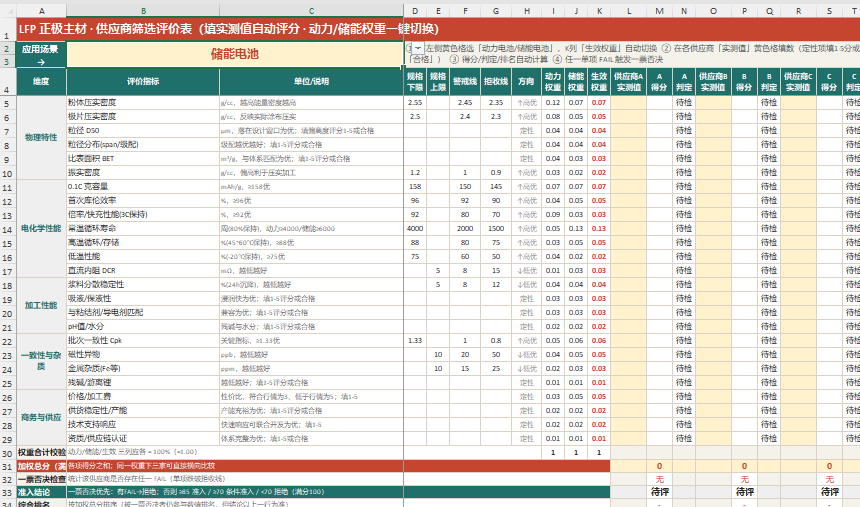Open the dropdown arrow beside 储能电池 cell
Image resolution: width=860 pixels, height=507 pixels.
point(417,48)
